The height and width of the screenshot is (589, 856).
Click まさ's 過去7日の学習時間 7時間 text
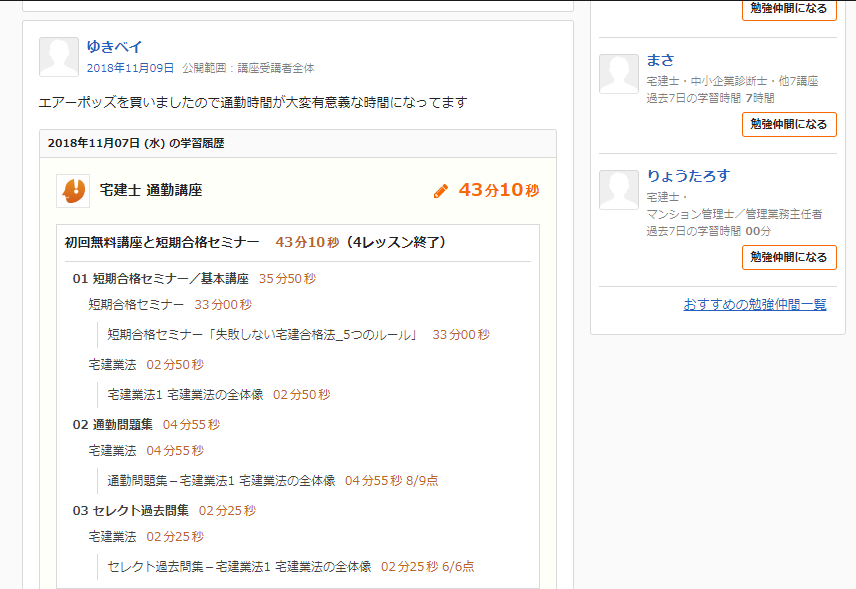(x=711, y=98)
